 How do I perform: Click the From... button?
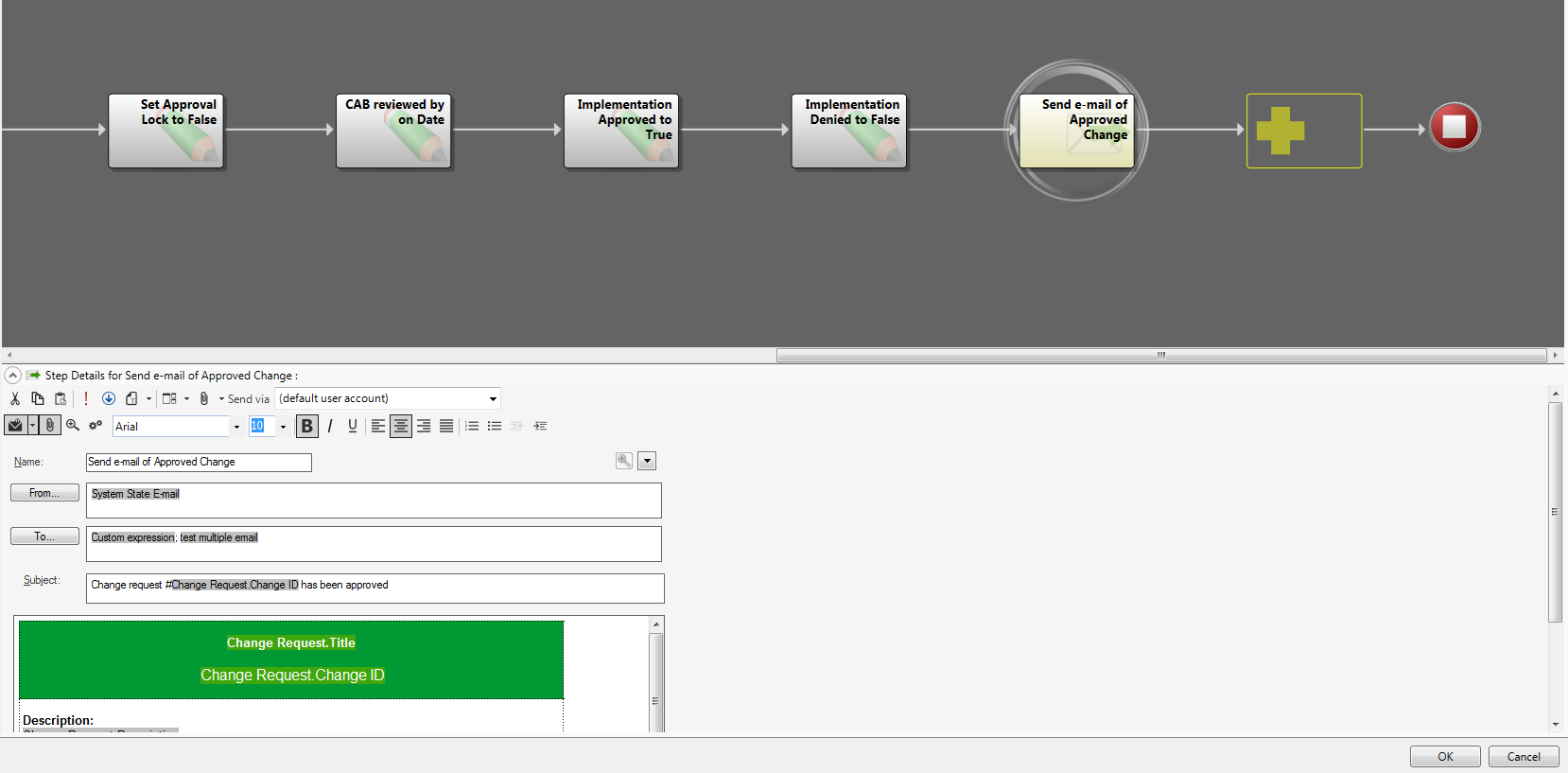tap(44, 493)
